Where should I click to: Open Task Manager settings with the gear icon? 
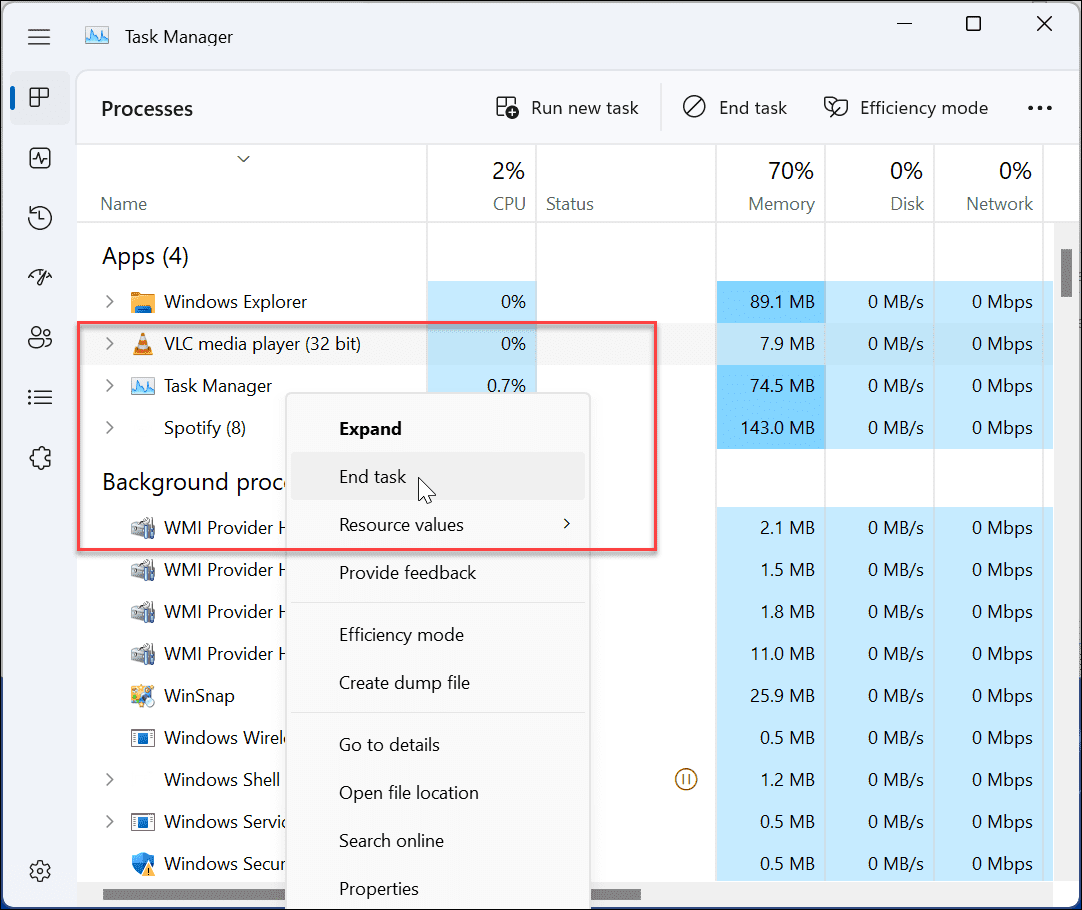point(40,870)
